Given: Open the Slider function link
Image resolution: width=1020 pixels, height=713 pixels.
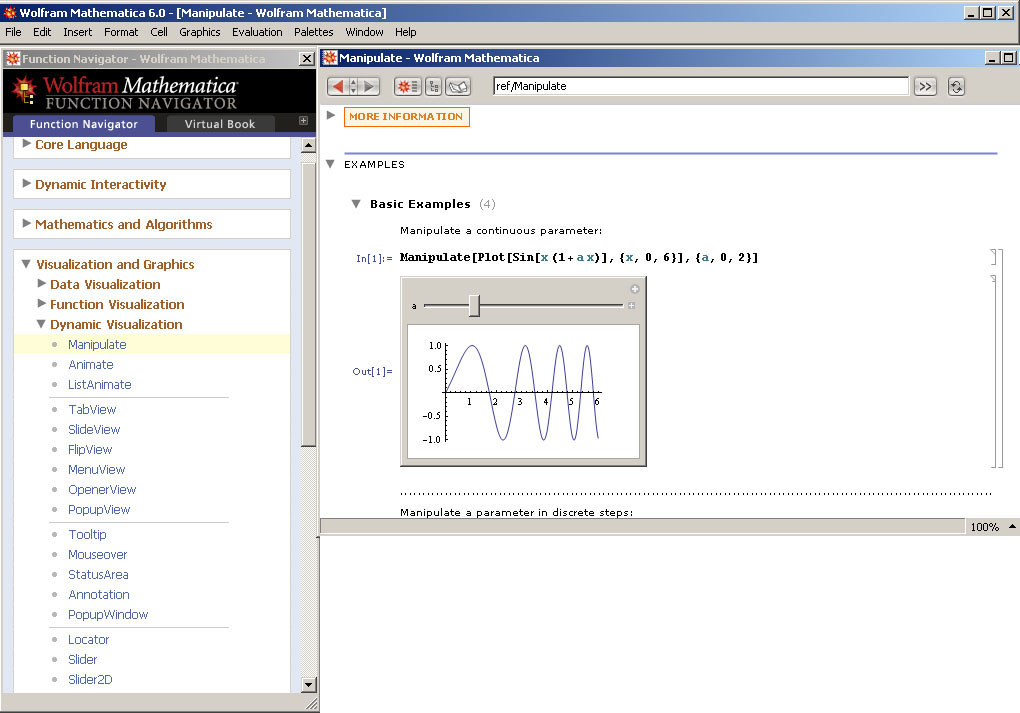Looking at the screenshot, I should [x=83, y=660].
